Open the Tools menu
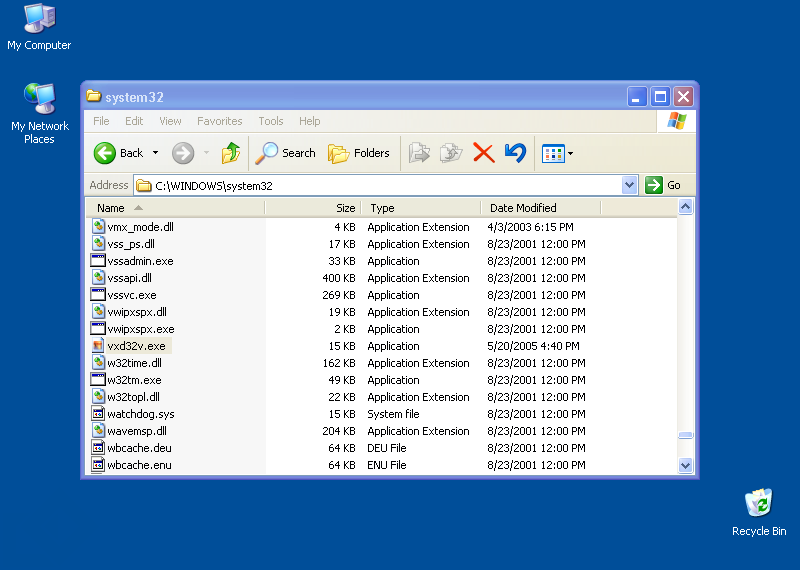This screenshot has height=570, width=800. pyautogui.click(x=270, y=121)
